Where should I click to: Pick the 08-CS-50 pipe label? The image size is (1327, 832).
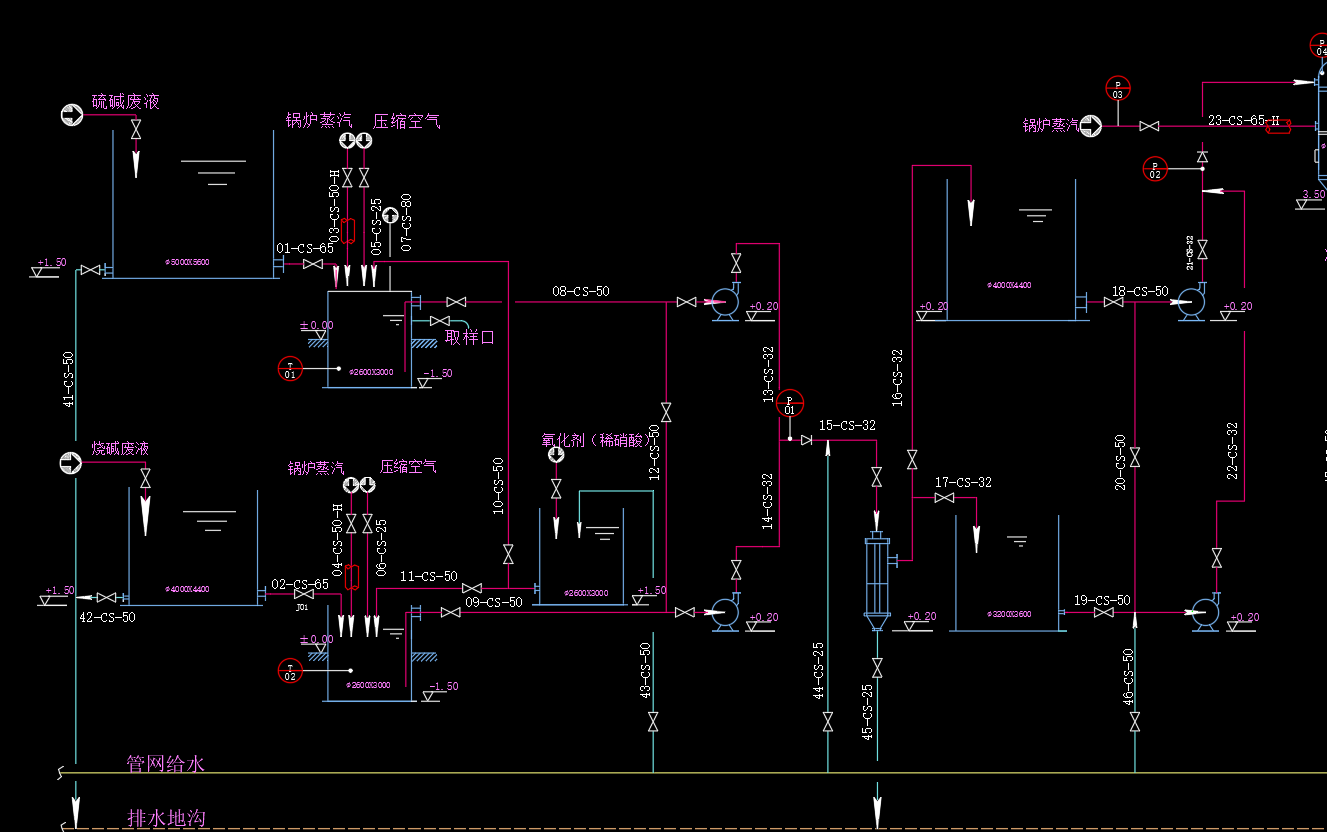click(x=580, y=292)
